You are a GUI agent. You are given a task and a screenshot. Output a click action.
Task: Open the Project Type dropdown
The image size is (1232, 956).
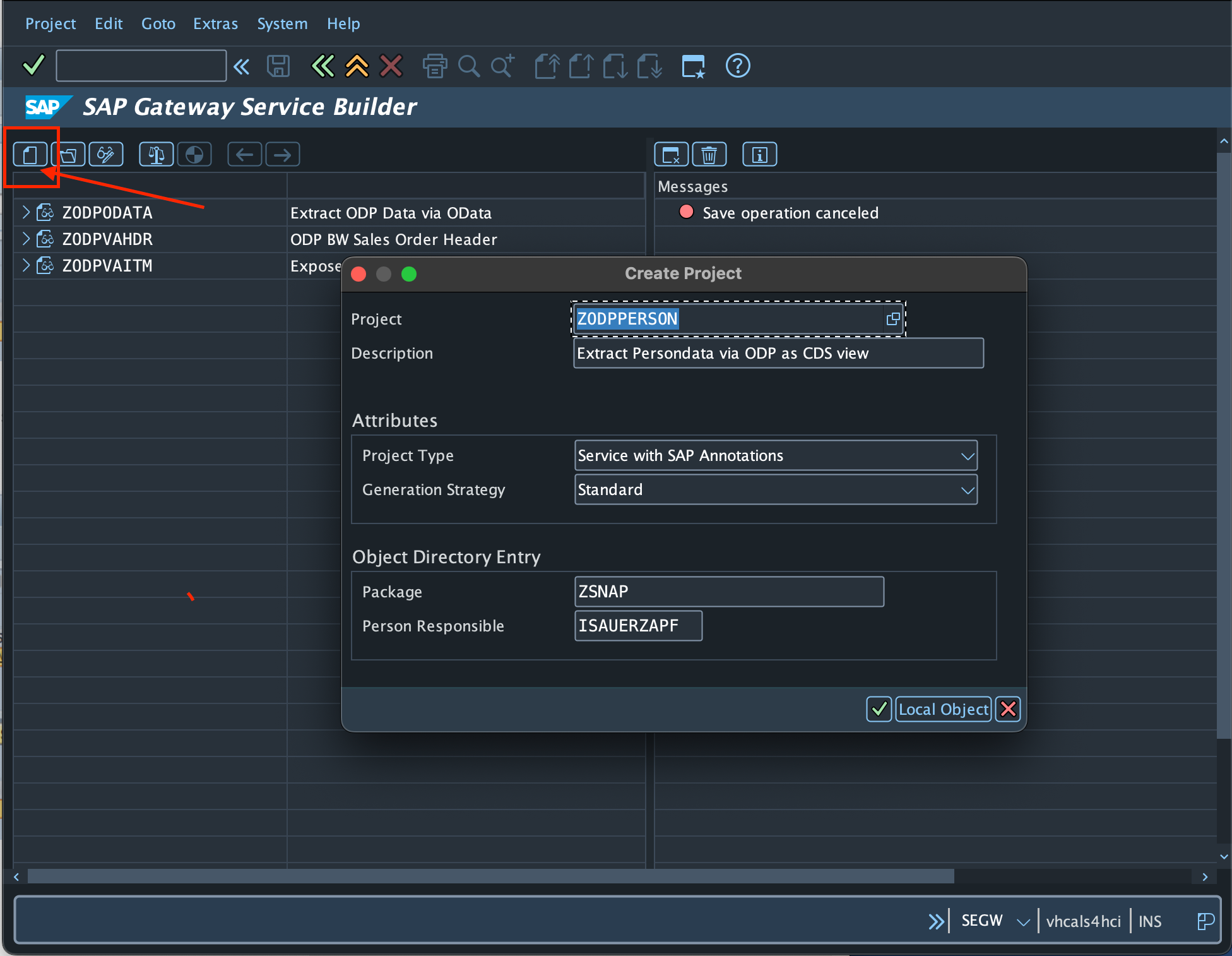tap(967, 456)
